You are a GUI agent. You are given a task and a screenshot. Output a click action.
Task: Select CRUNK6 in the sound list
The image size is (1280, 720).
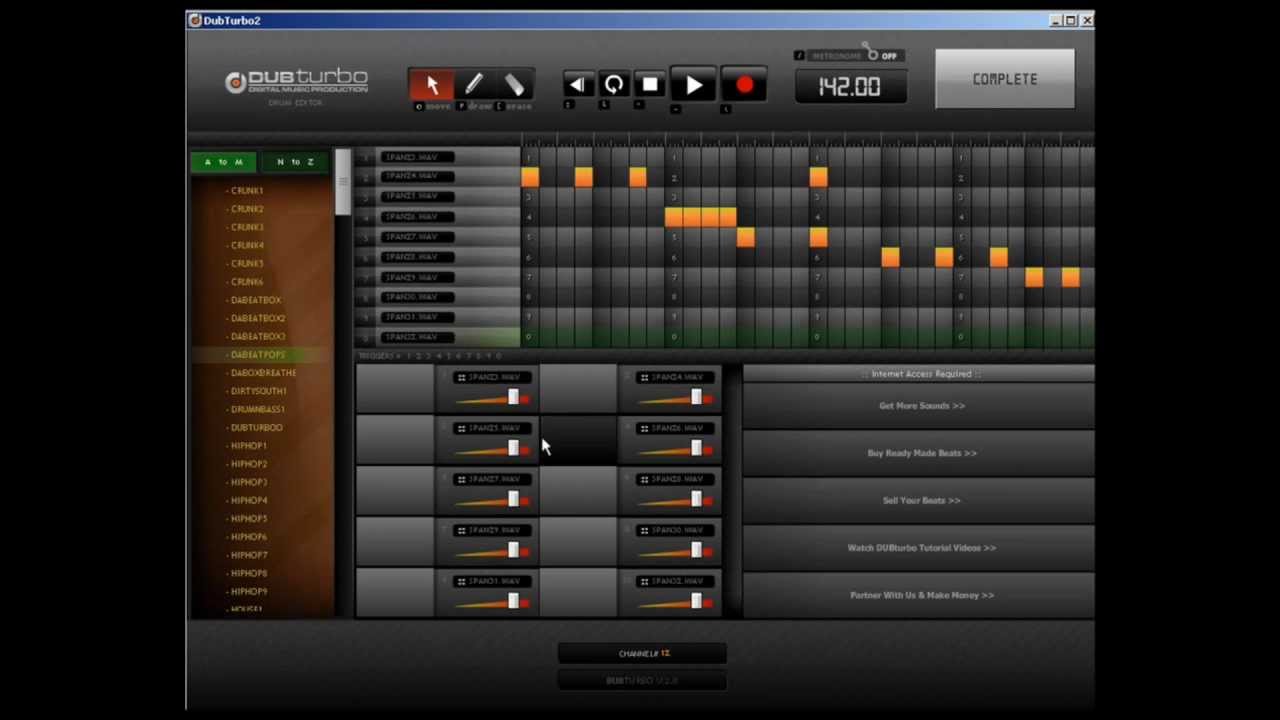246,282
